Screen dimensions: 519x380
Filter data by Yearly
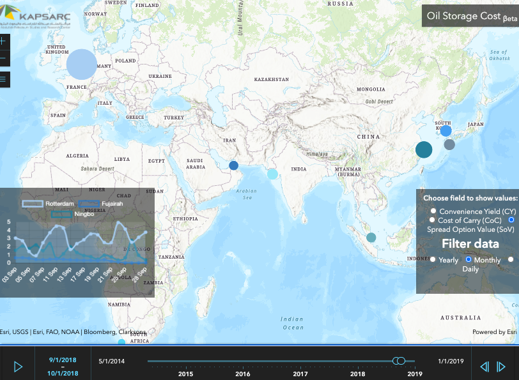433,259
